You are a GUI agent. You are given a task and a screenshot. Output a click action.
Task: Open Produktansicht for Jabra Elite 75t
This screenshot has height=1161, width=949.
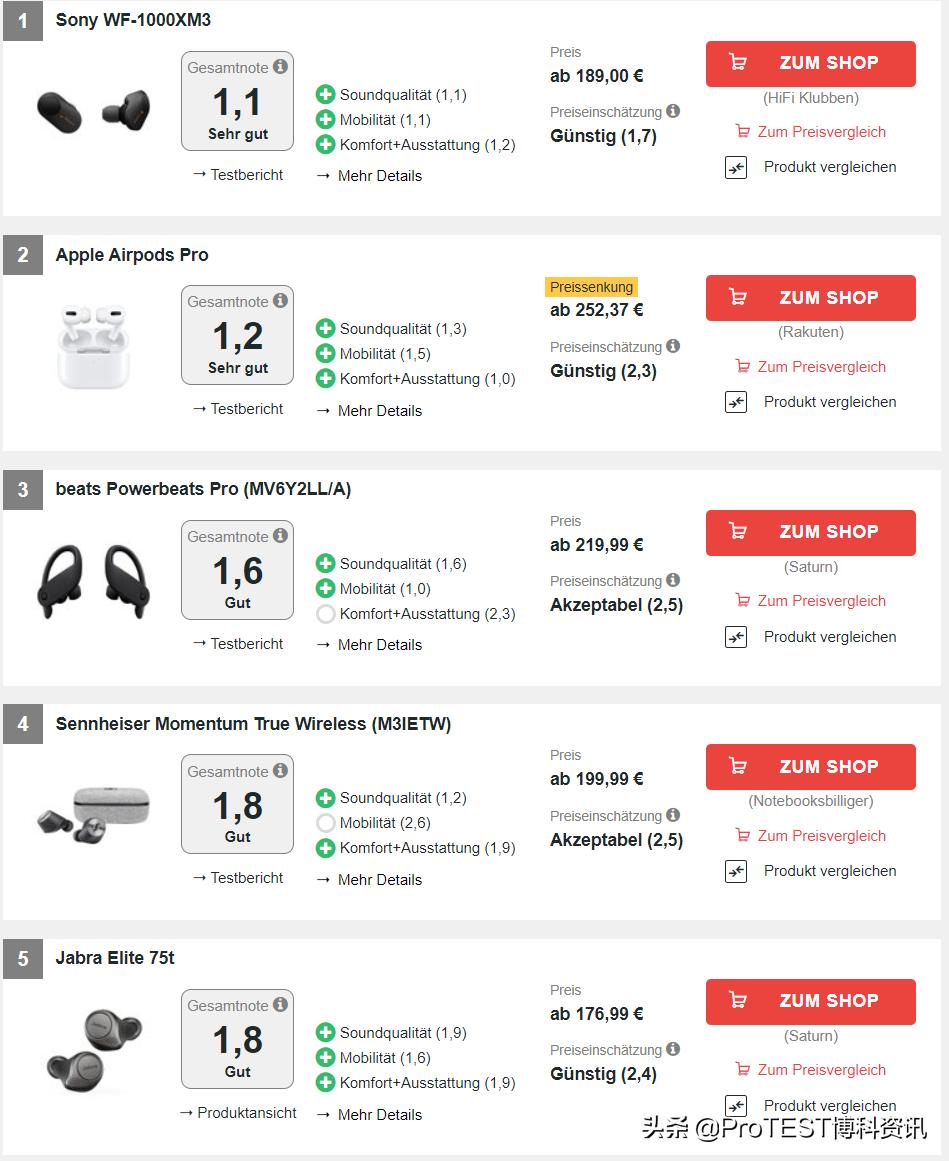[x=238, y=1113]
